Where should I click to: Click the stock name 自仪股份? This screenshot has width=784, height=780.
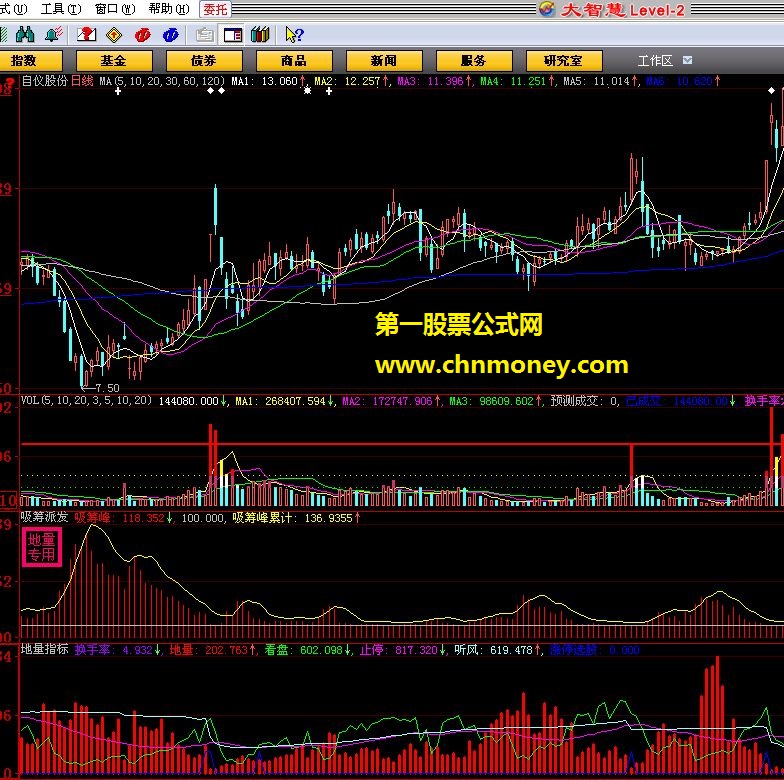click(x=44, y=81)
